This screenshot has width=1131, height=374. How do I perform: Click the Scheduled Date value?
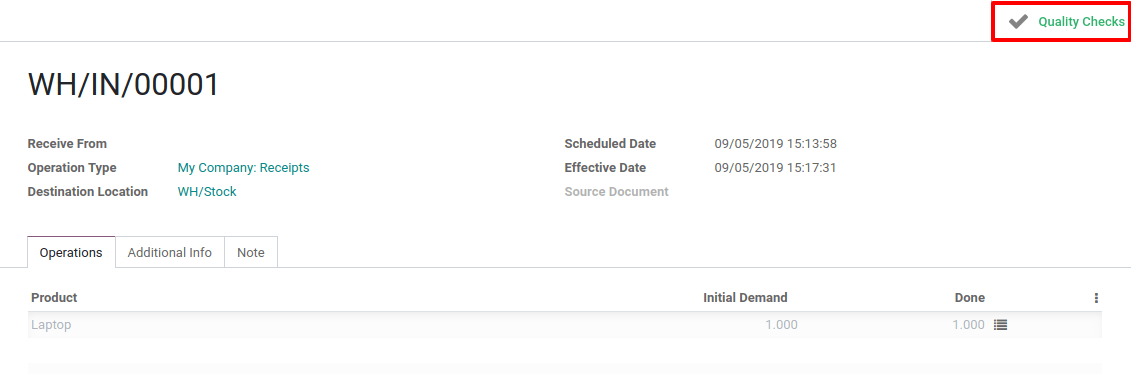[775, 143]
